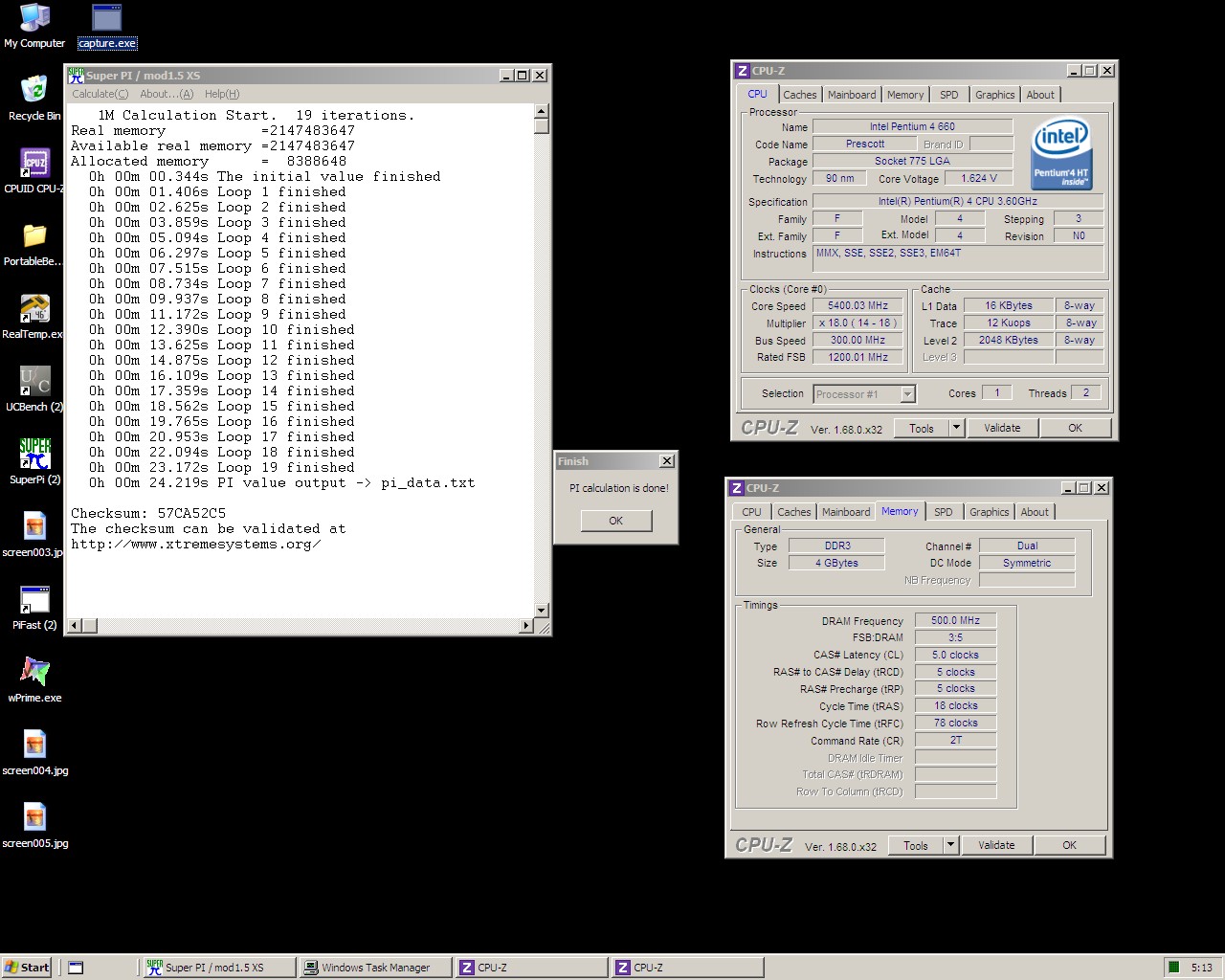Open capture.exe desktop icon
Screen dimensions: 1225x980
point(107,26)
